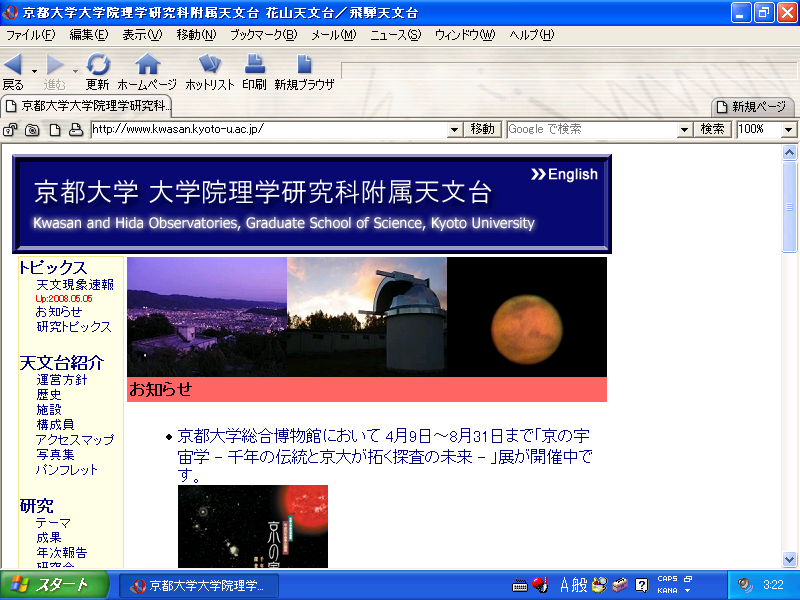Viewport: 800px width, 600px height.
Task: Open the 編集(E) menu
Action: (89, 35)
